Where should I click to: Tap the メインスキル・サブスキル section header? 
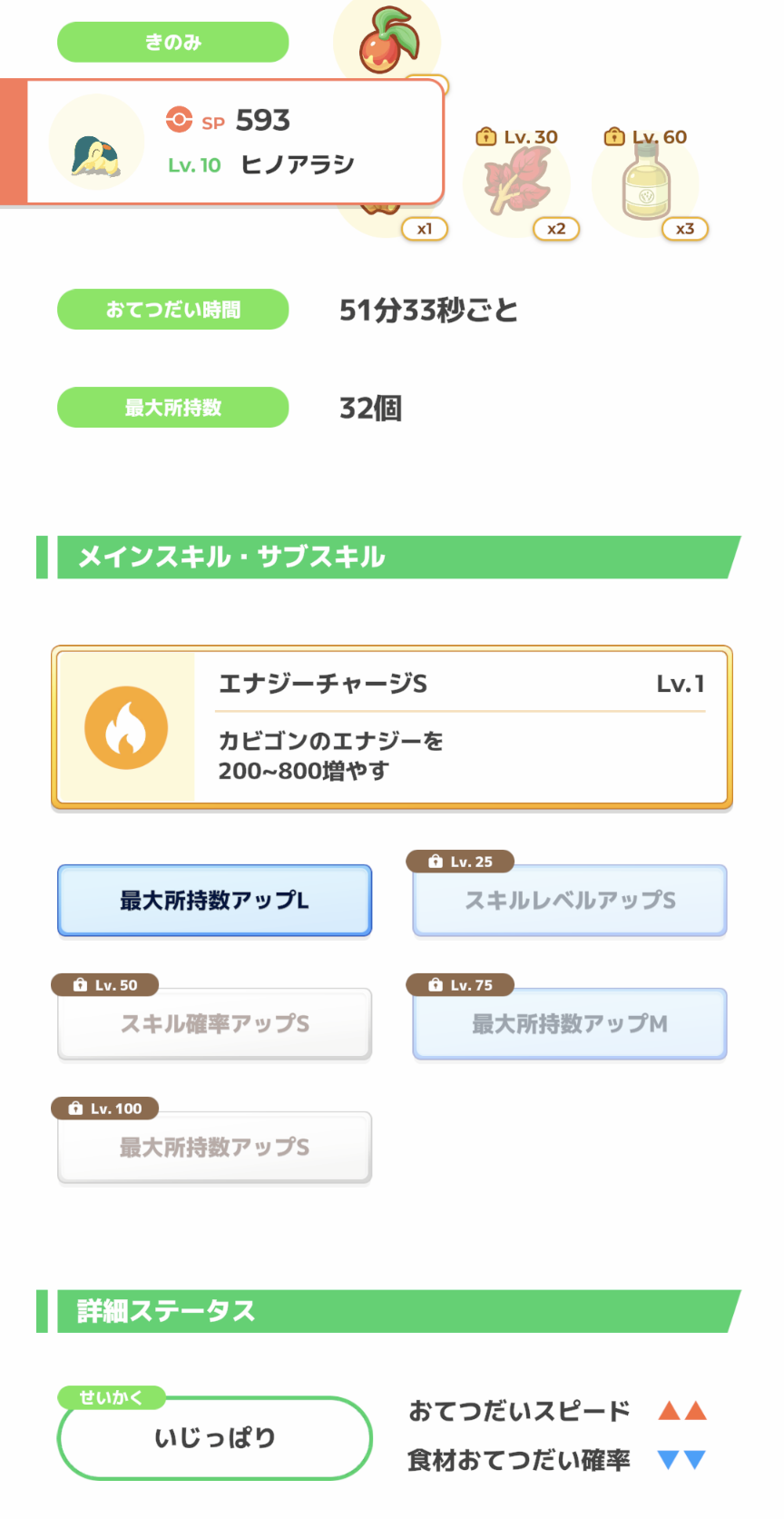point(388,557)
